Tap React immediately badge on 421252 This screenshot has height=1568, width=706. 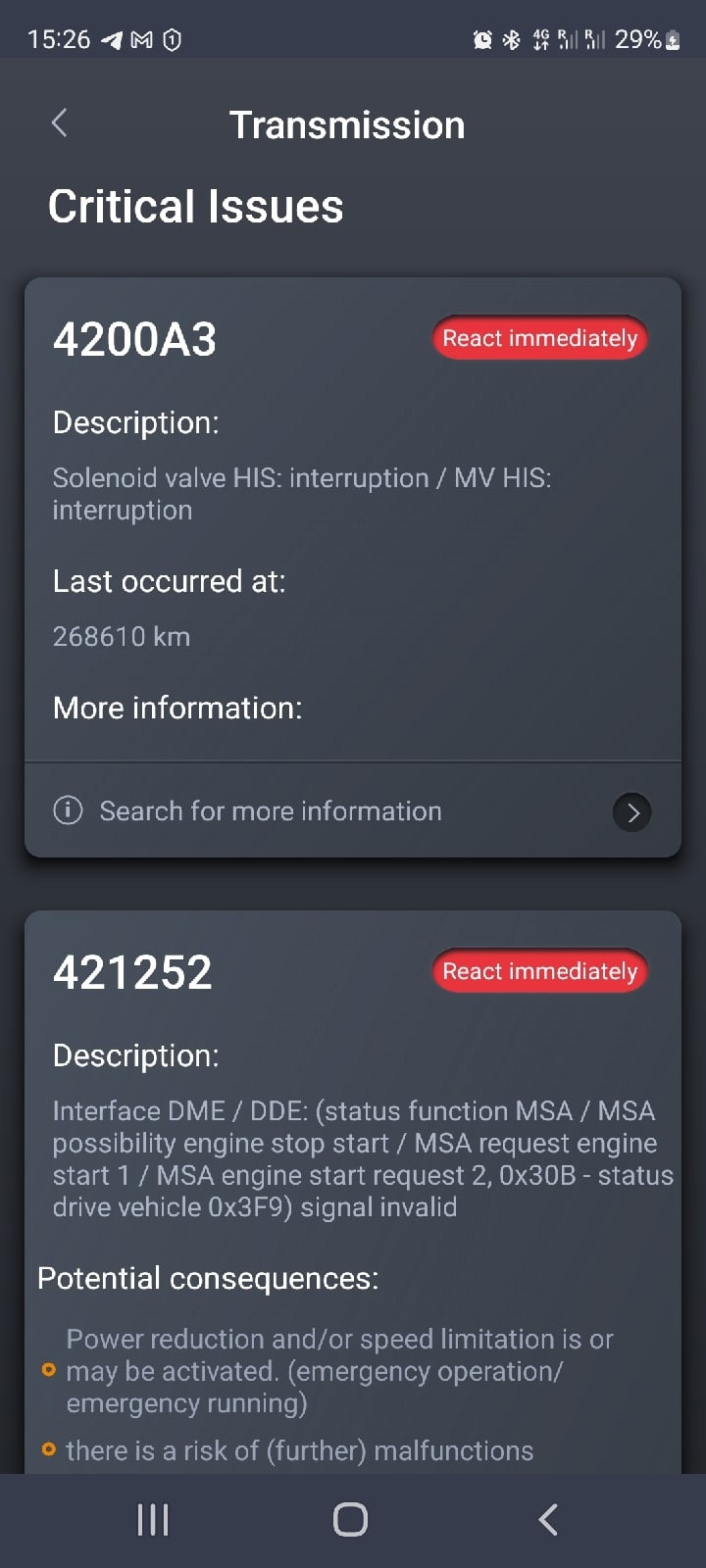click(539, 971)
